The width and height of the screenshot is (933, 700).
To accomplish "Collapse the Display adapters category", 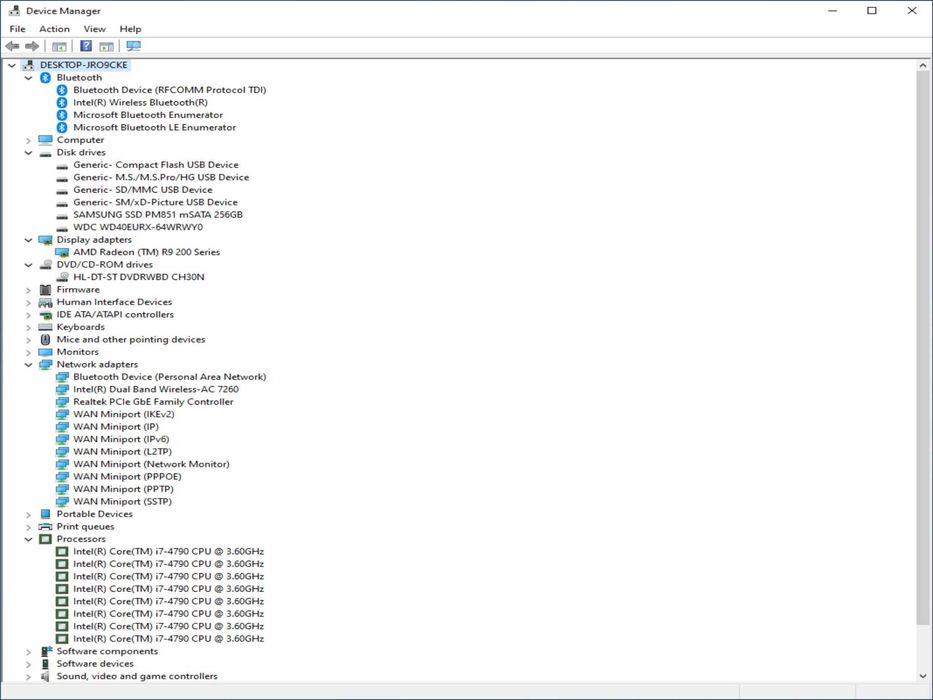I will (28, 240).
